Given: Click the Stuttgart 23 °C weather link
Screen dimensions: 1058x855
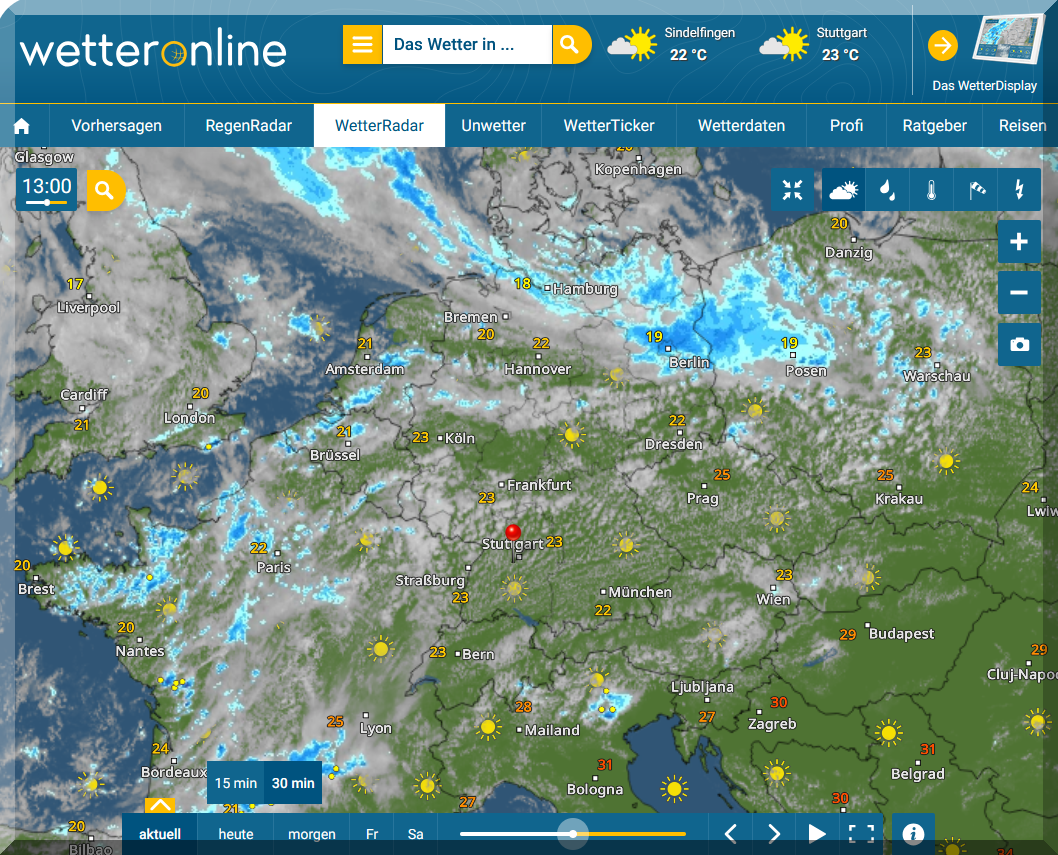Looking at the screenshot, I should click(811, 45).
